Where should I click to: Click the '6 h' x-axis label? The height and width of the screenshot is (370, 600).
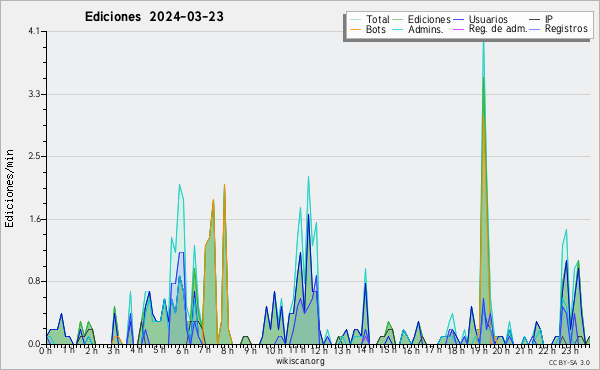pyautogui.click(x=182, y=350)
